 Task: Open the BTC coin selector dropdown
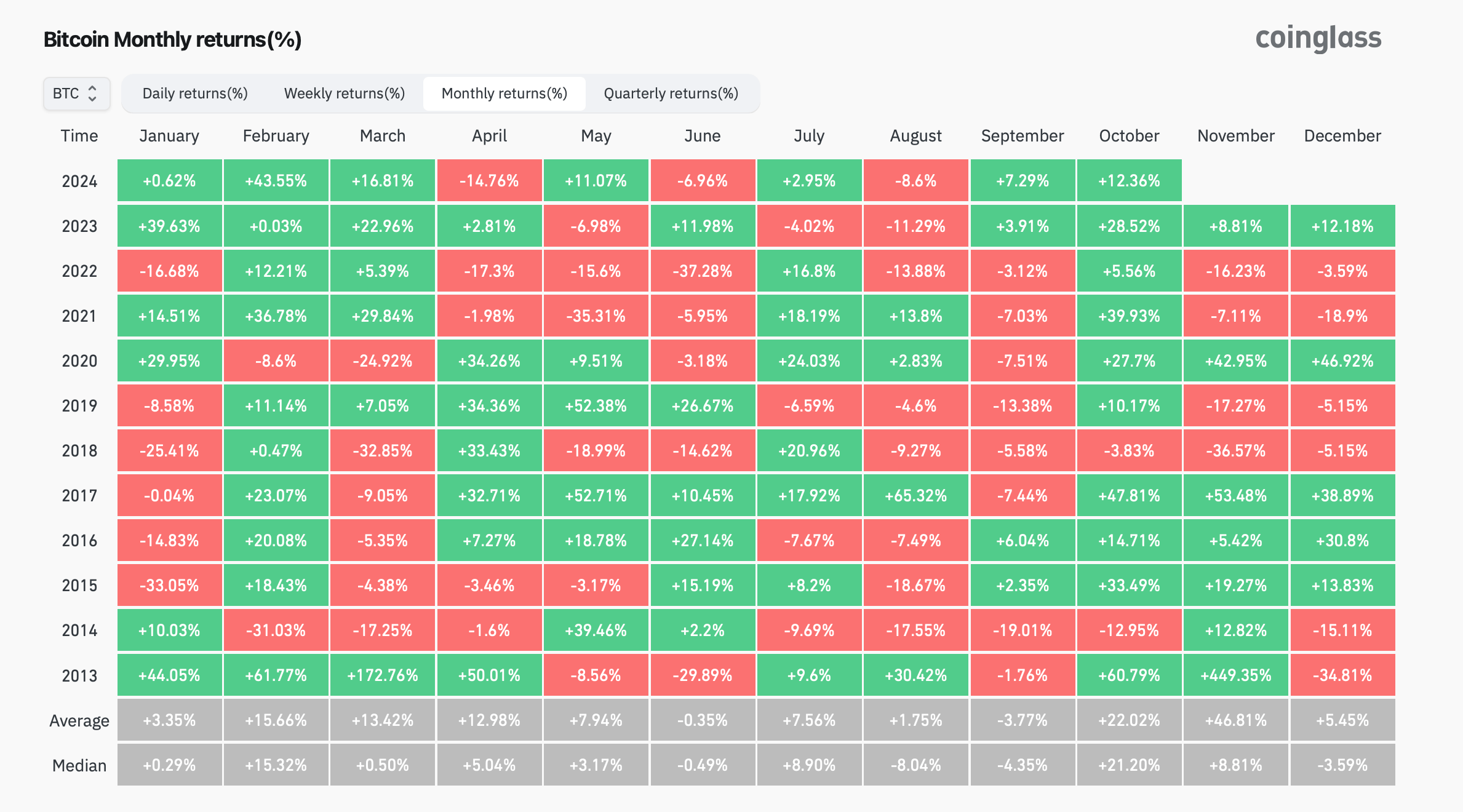coord(76,94)
